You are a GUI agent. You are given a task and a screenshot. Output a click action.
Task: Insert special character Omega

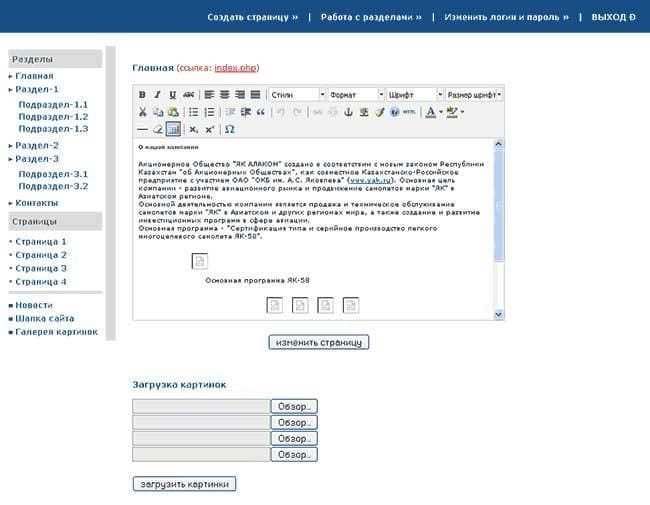[x=230, y=129]
